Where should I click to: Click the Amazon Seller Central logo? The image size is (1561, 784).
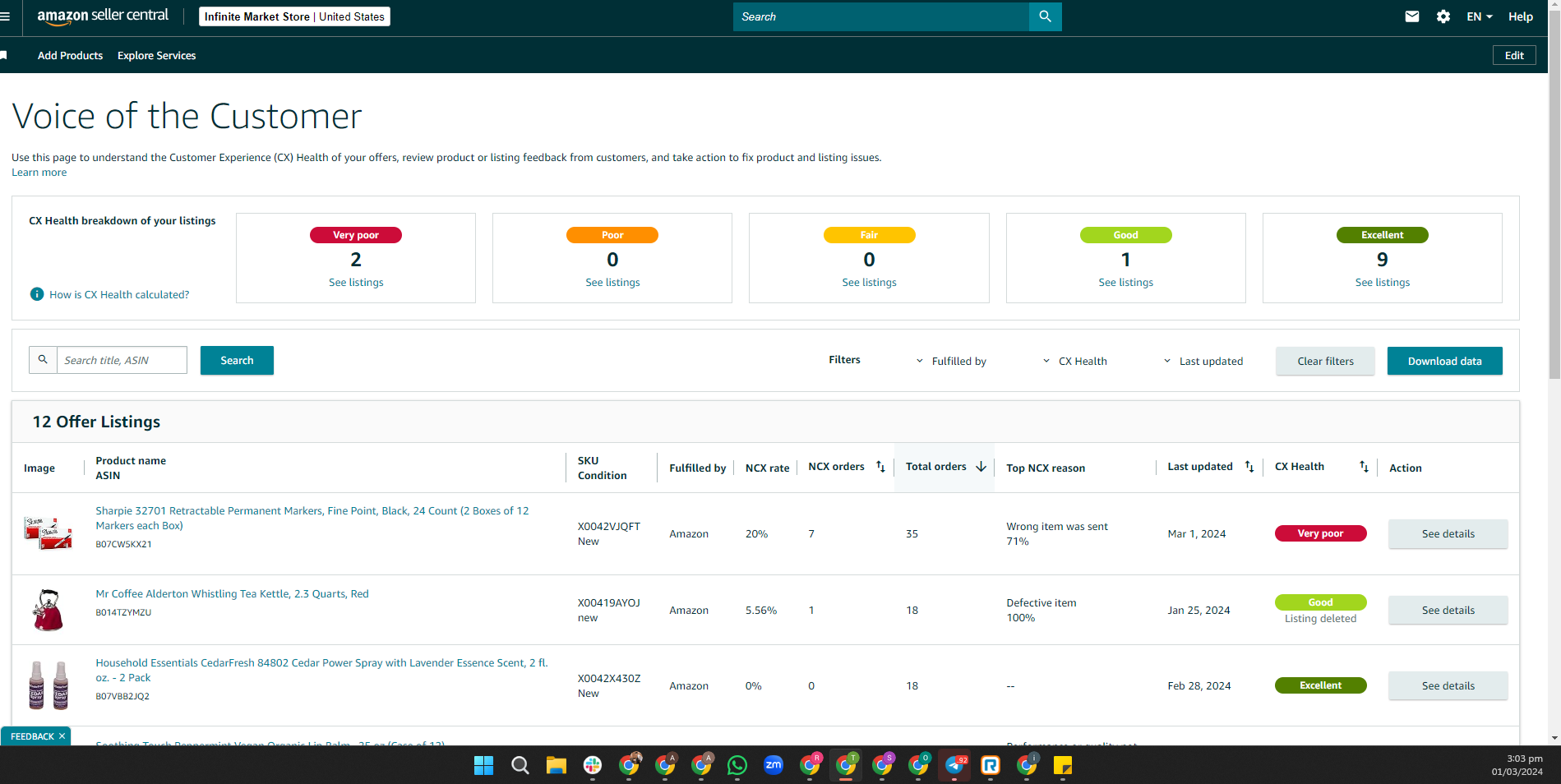coord(103,16)
